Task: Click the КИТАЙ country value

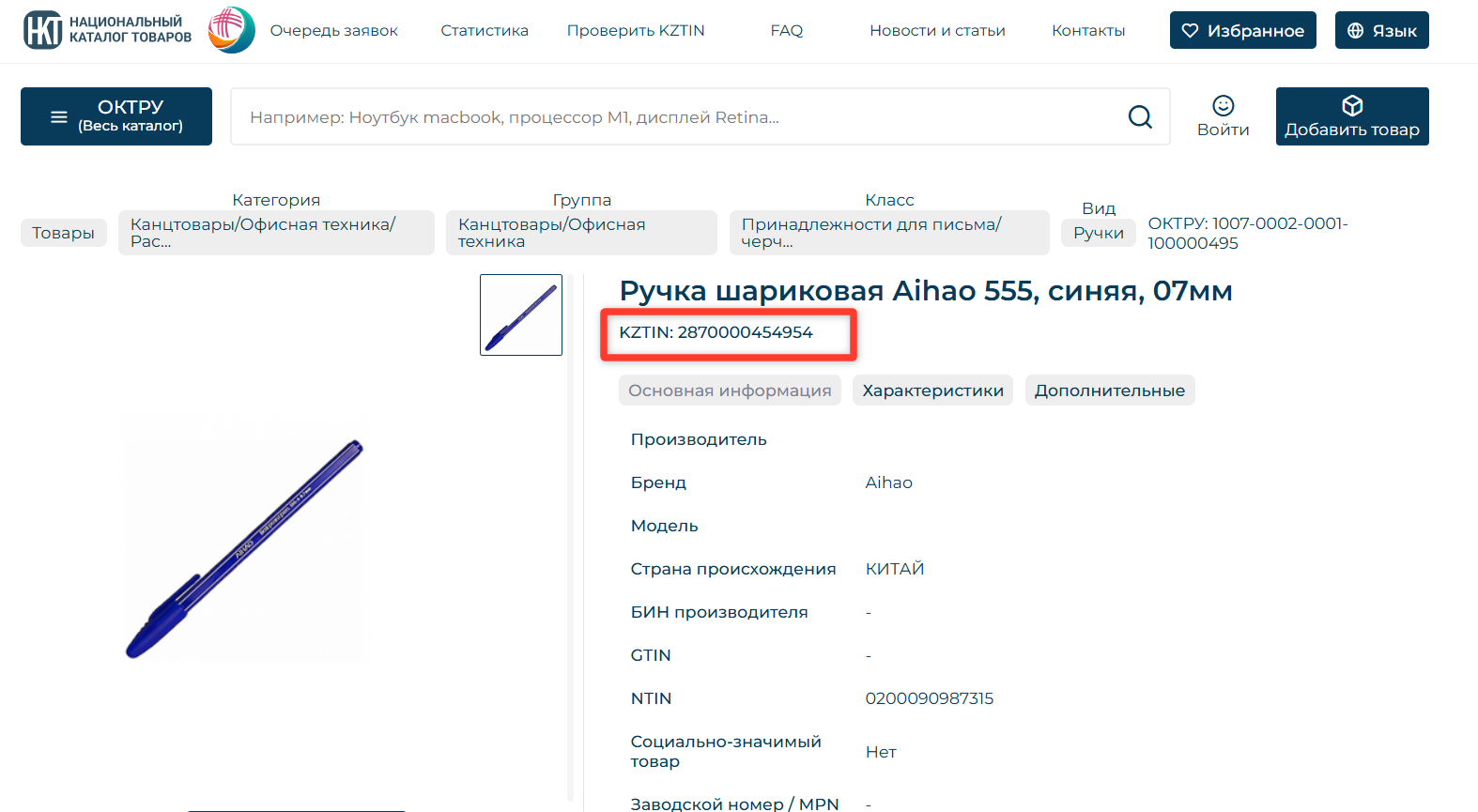Action: pos(895,569)
